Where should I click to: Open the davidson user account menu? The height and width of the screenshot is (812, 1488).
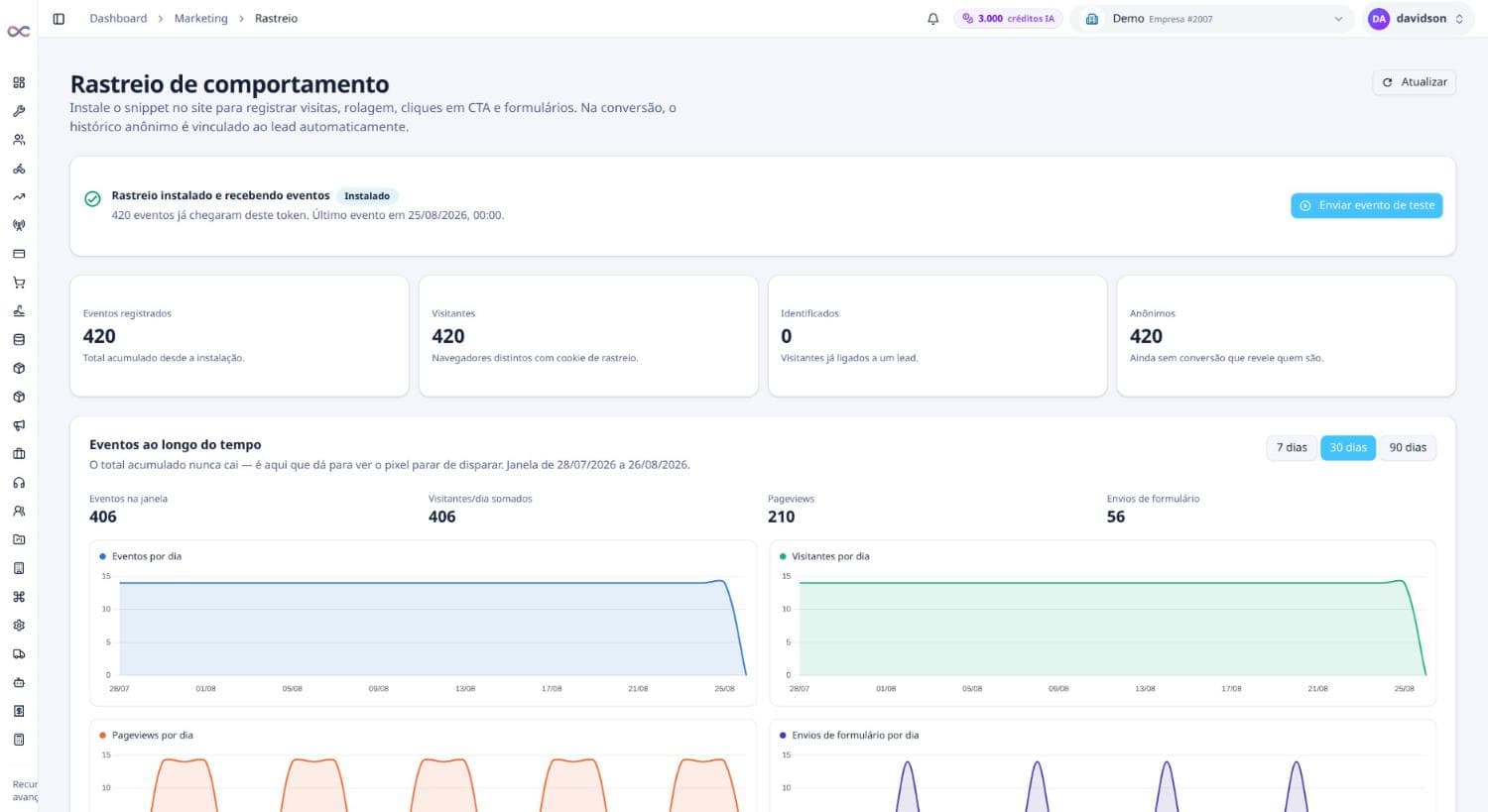click(x=1419, y=19)
